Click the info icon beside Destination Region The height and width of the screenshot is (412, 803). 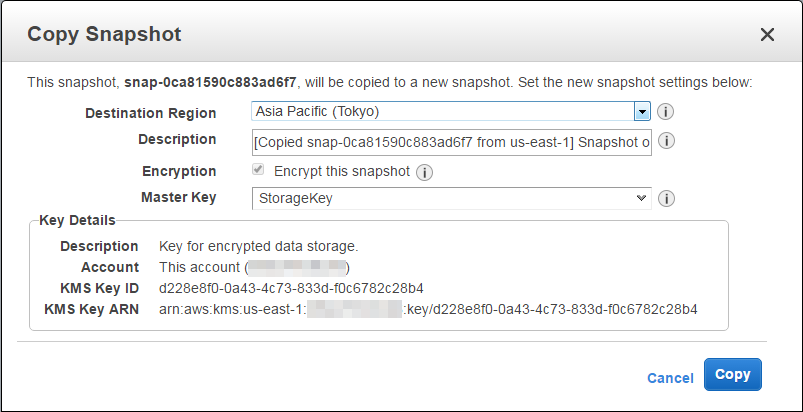tap(666, 112)
